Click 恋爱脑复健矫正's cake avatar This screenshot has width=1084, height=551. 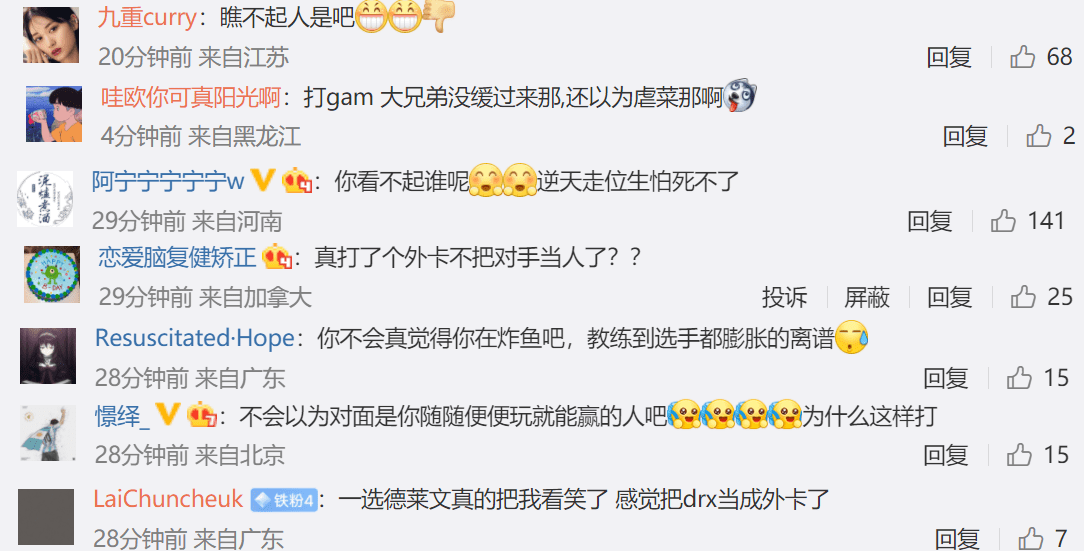52,274
